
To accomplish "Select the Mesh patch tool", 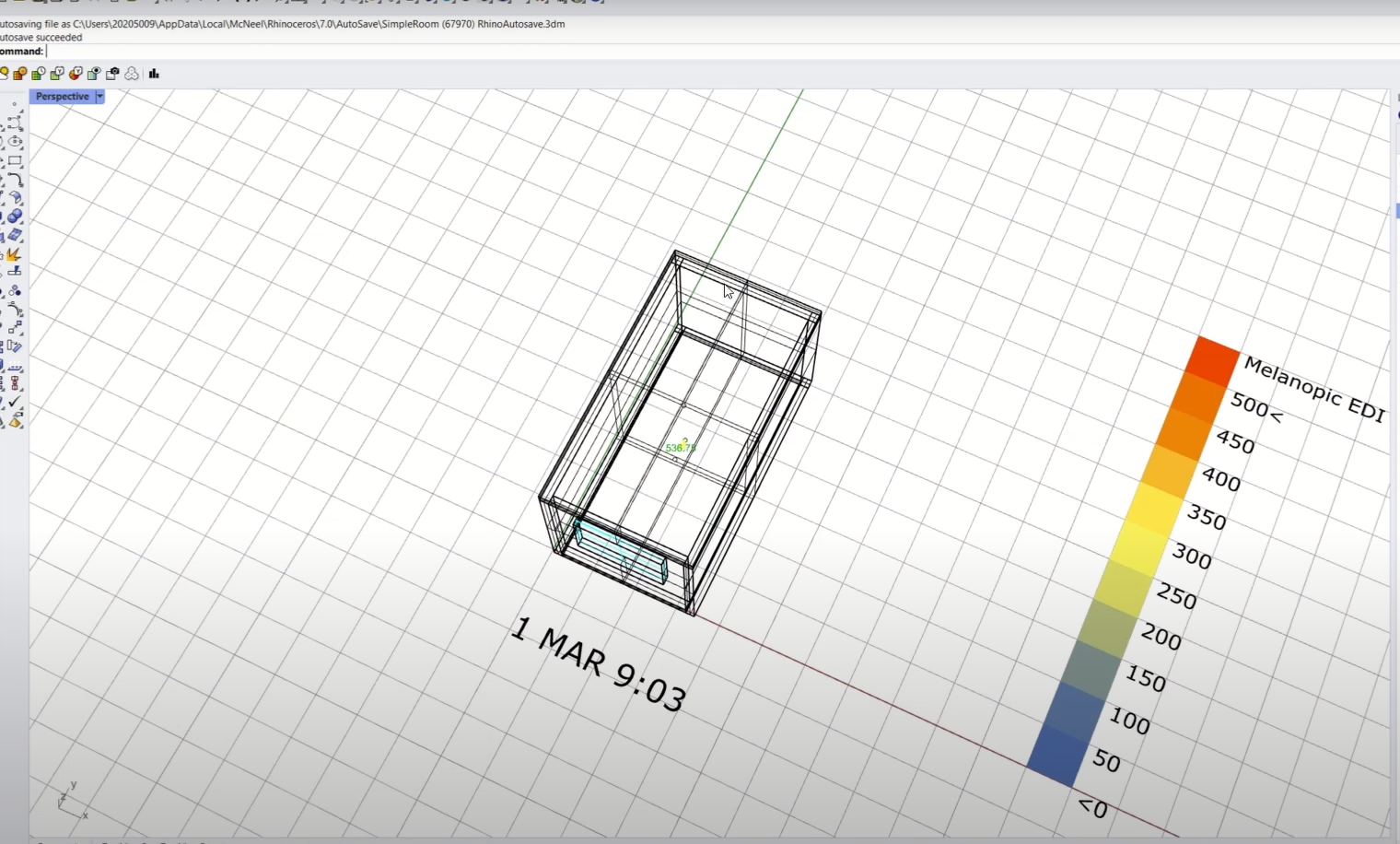I will (15, 235).
